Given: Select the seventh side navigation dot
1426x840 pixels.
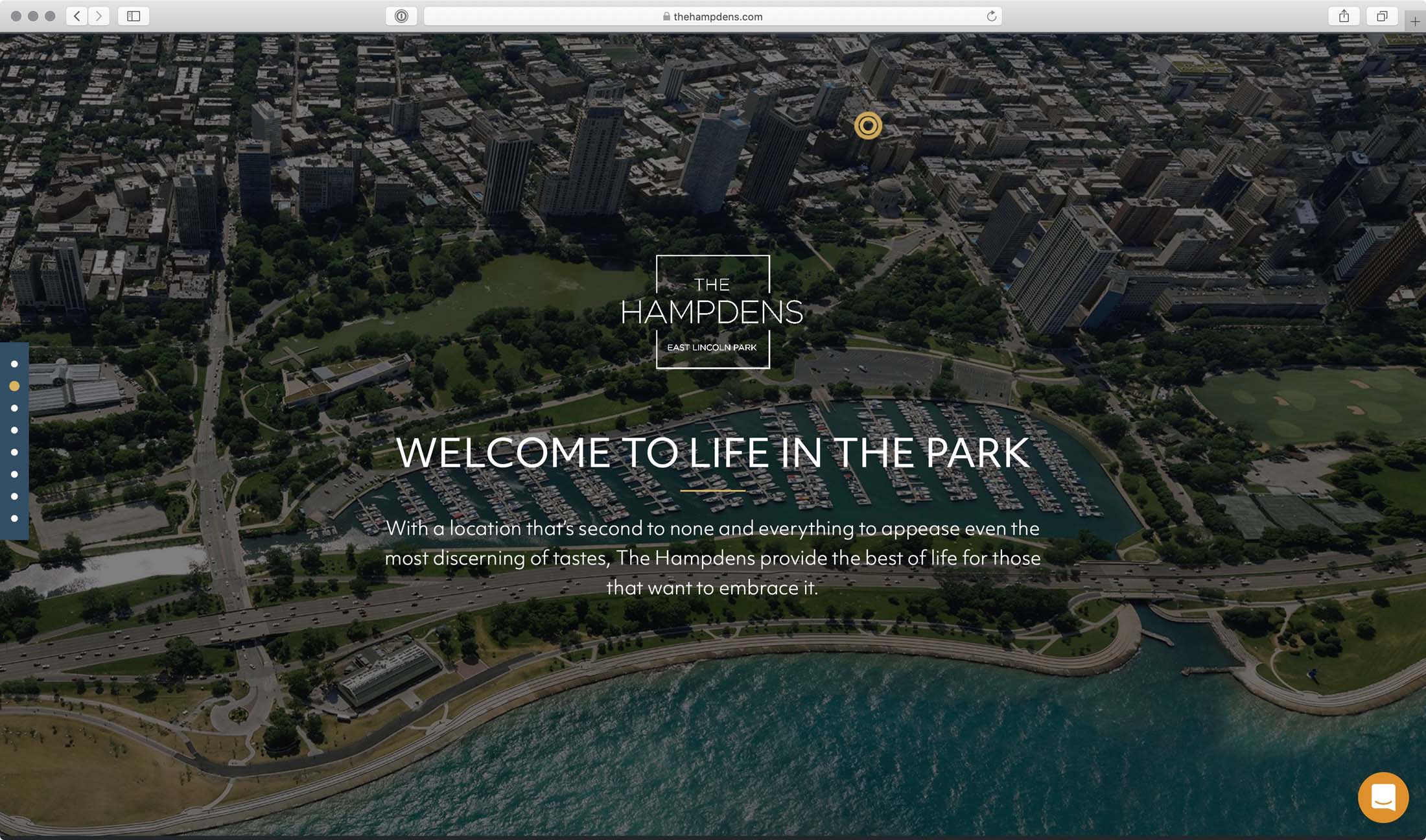Looking at the screenshot, I should coord(14,496).
